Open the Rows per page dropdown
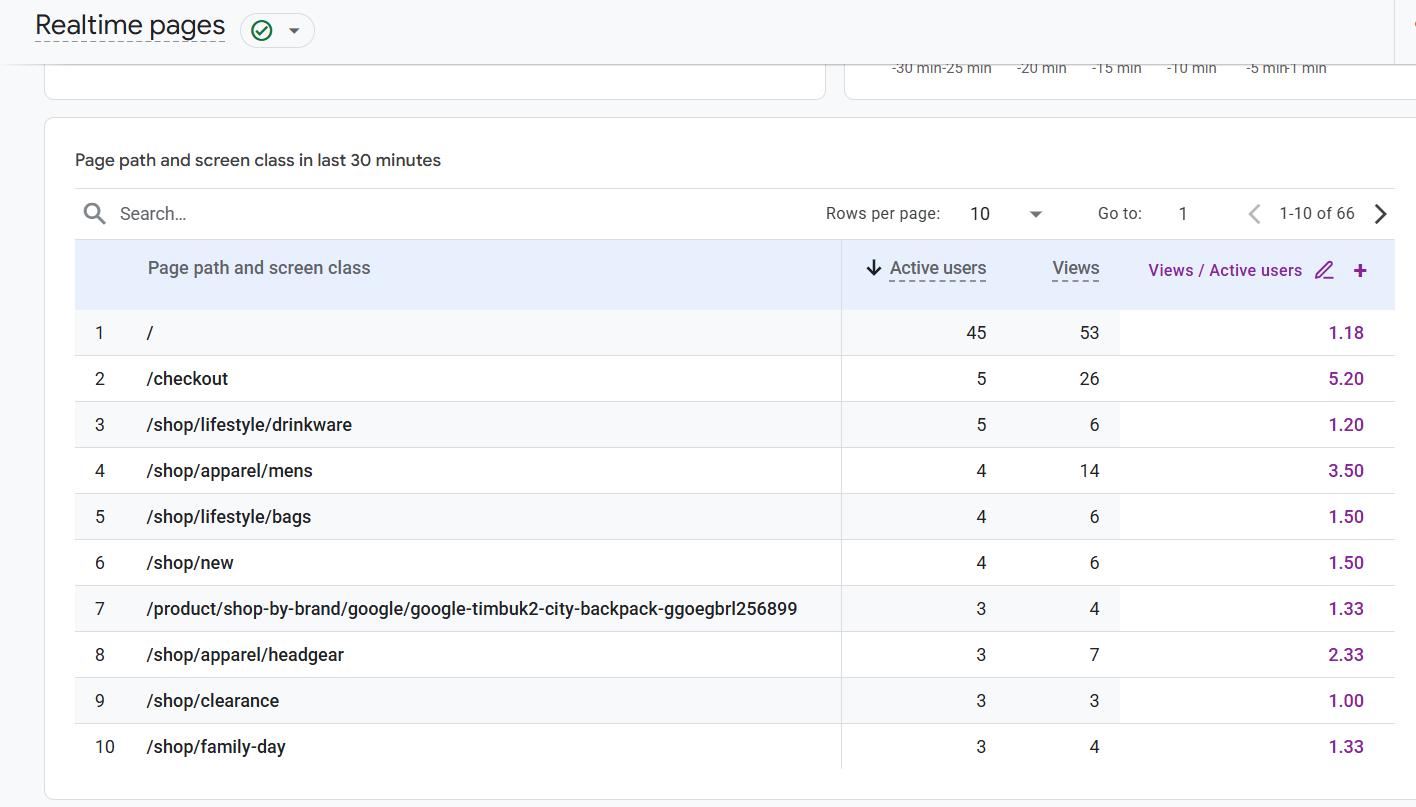1416x807 pixels. coord(1007,214)
